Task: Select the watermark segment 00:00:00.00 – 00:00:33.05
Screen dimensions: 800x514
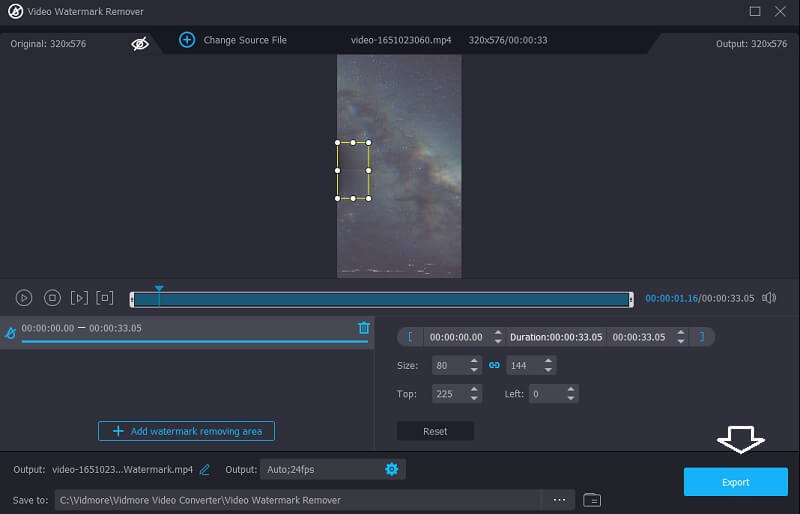Action: coord(81,328)
